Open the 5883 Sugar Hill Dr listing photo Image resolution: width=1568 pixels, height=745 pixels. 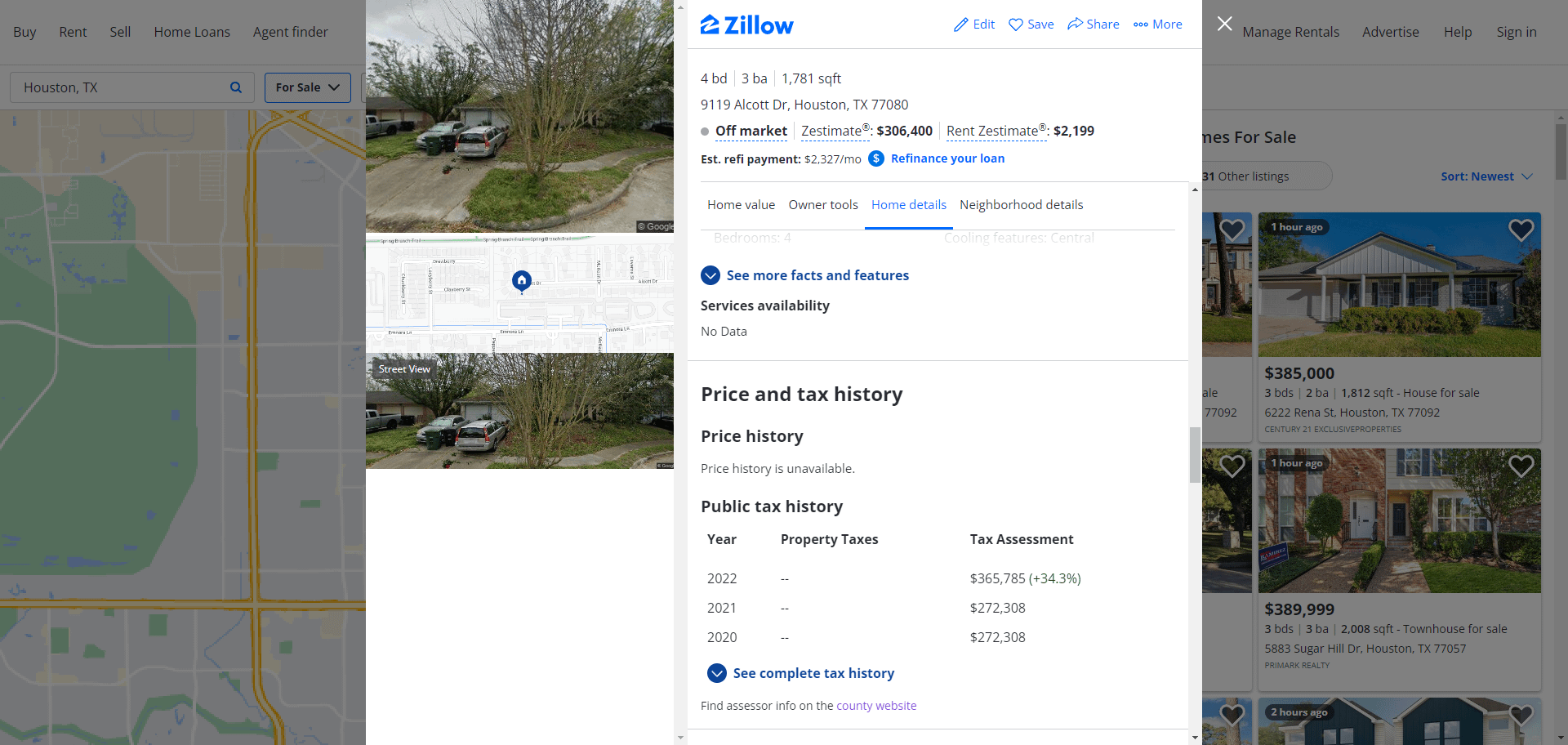point(1399,521)
